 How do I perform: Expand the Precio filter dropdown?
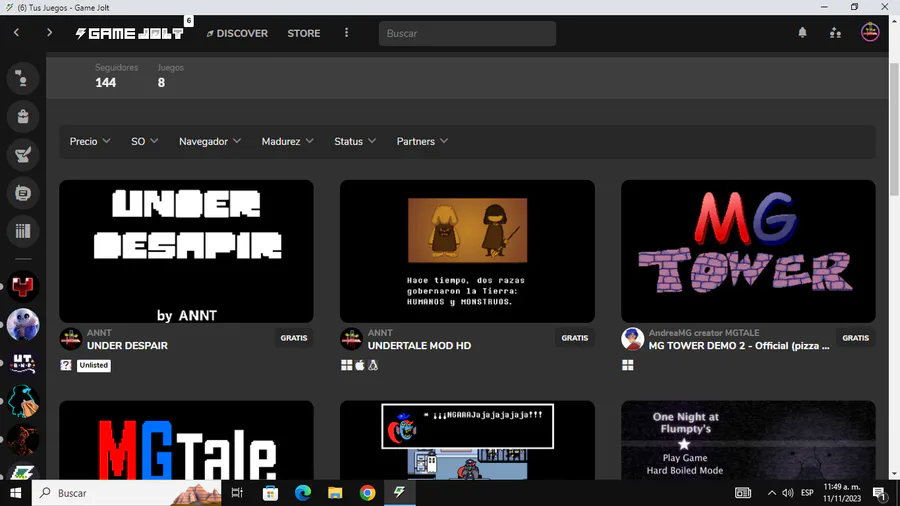(90, 141)
